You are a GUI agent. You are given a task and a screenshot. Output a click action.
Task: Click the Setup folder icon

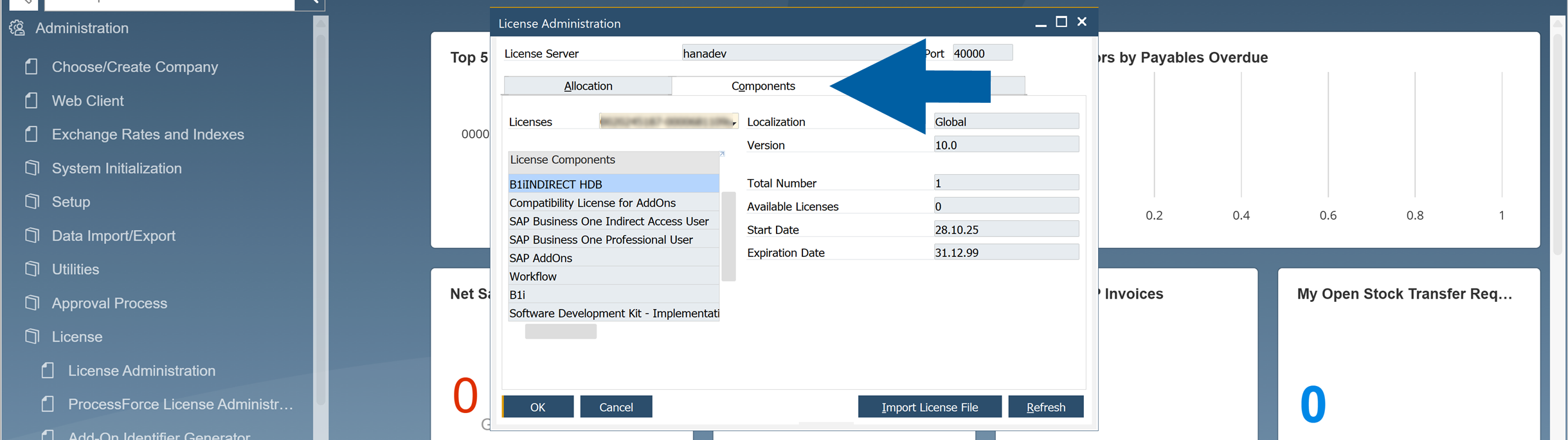tap(32, 202)
